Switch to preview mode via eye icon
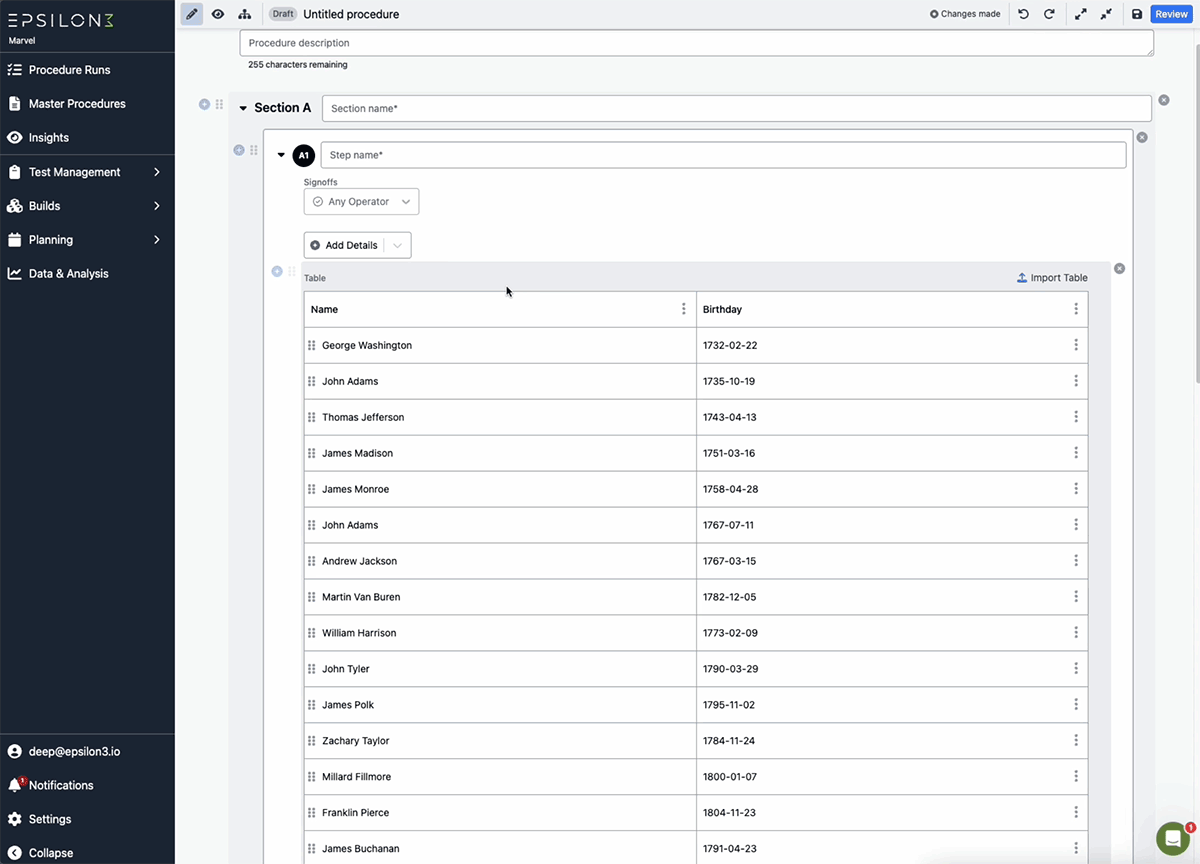 pos(218,14)
